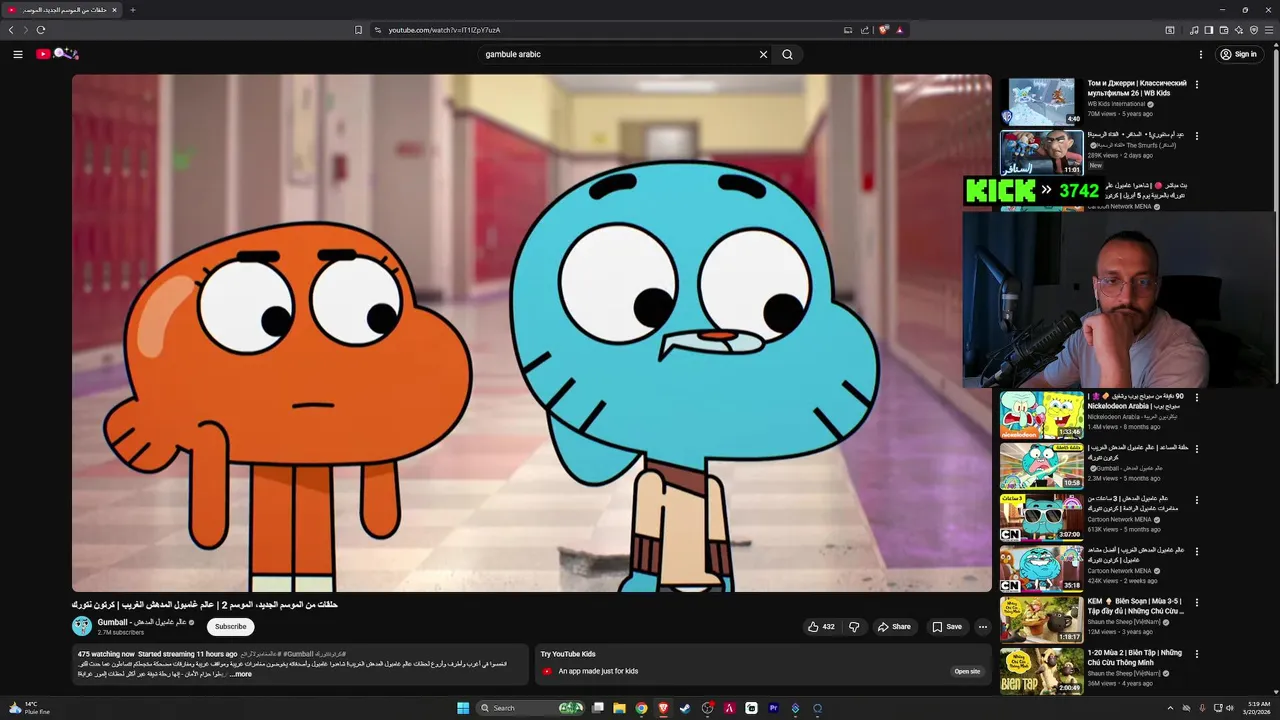The width and height of the screenshot is (1280, 720).
Task: Toggle the browser sidebar panel
Action: [x=1209, y=30]
